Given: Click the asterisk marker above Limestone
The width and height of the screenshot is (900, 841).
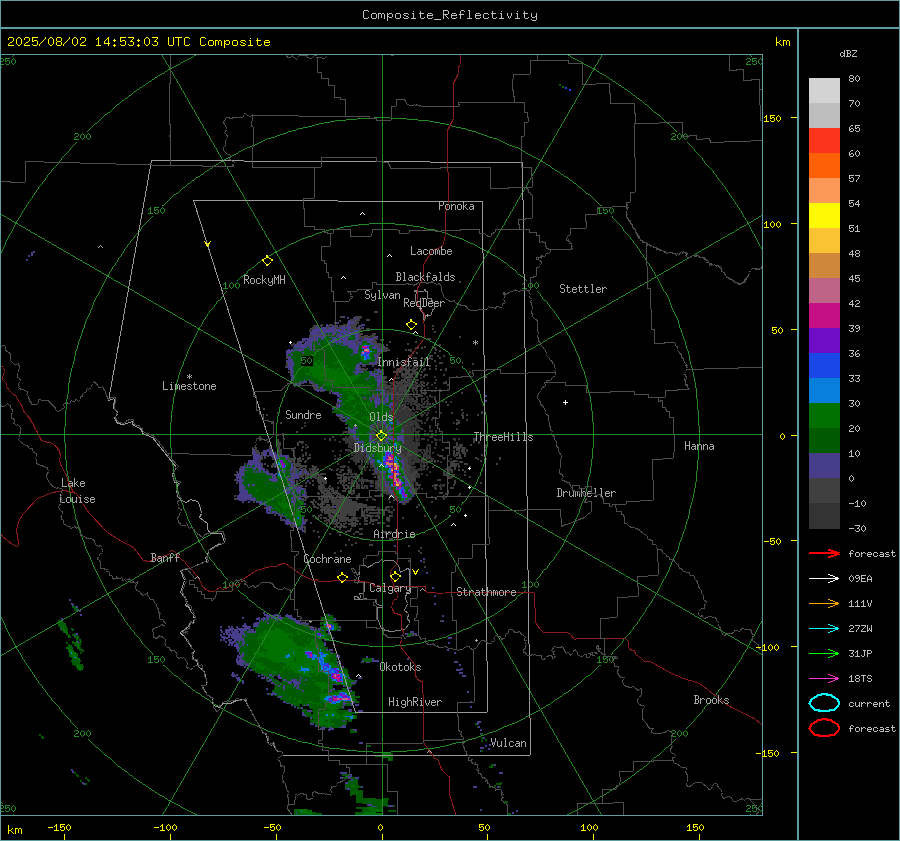Looking at the screenshot, I should point(189,377).
